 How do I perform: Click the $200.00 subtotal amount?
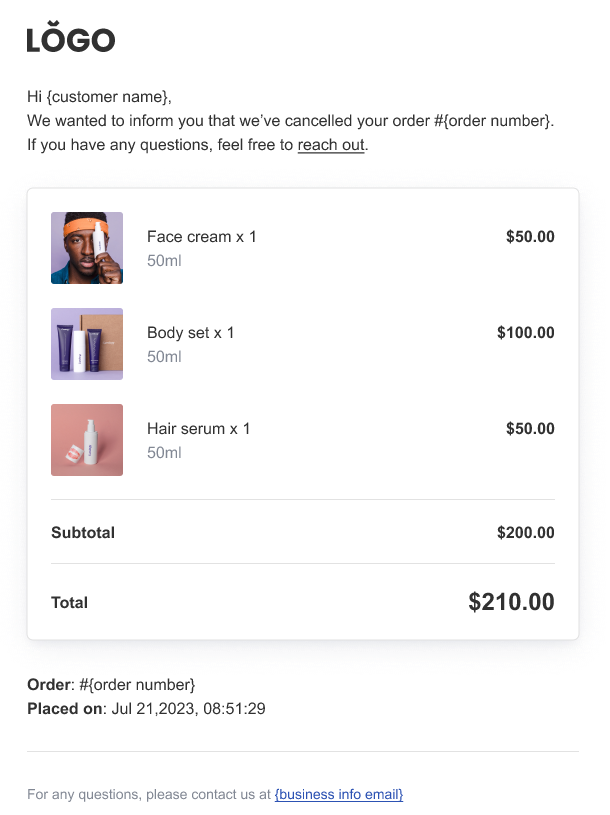pyautogui.click(x=525, y=533)
